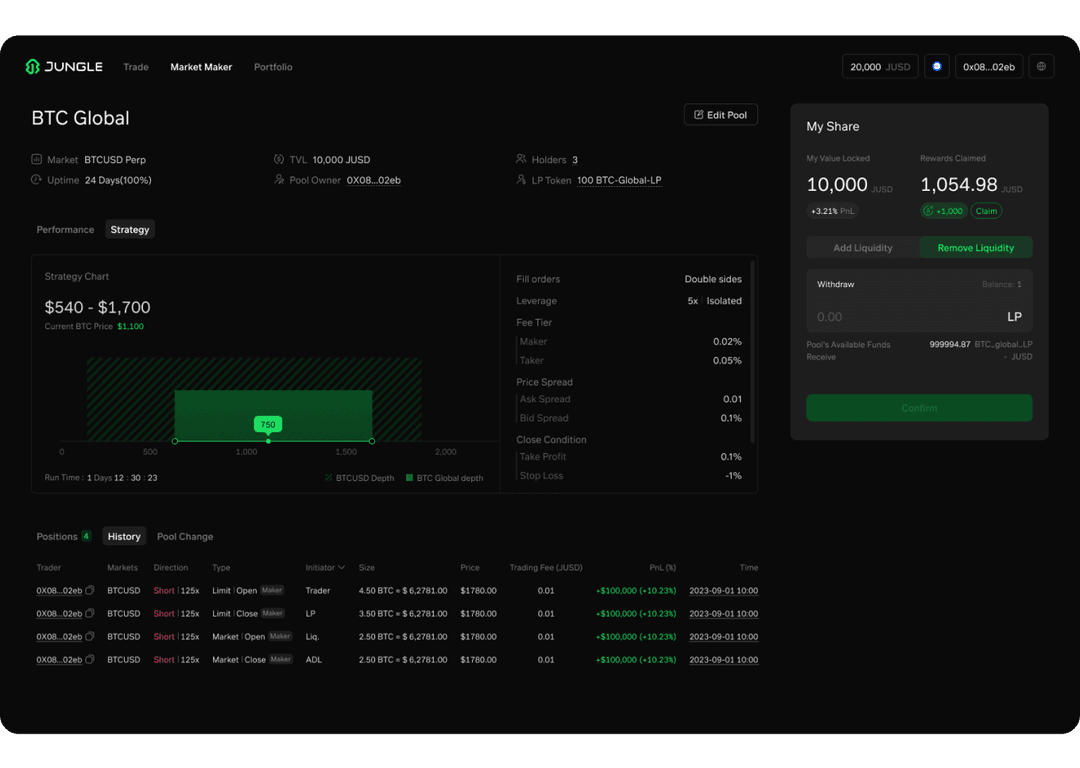This screenshot has width=1080, height=768.
Task: Open the 20,000 JUSD balance box
Action: click(x=879, y=67)
